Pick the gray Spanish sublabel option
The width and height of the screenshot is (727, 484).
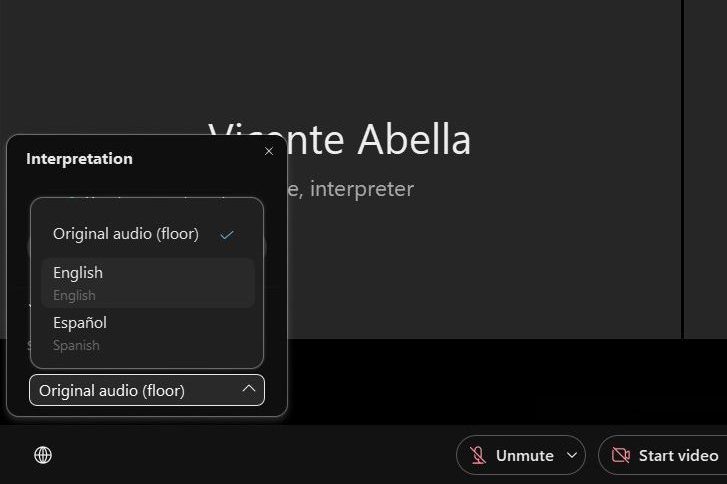[76, 345]
